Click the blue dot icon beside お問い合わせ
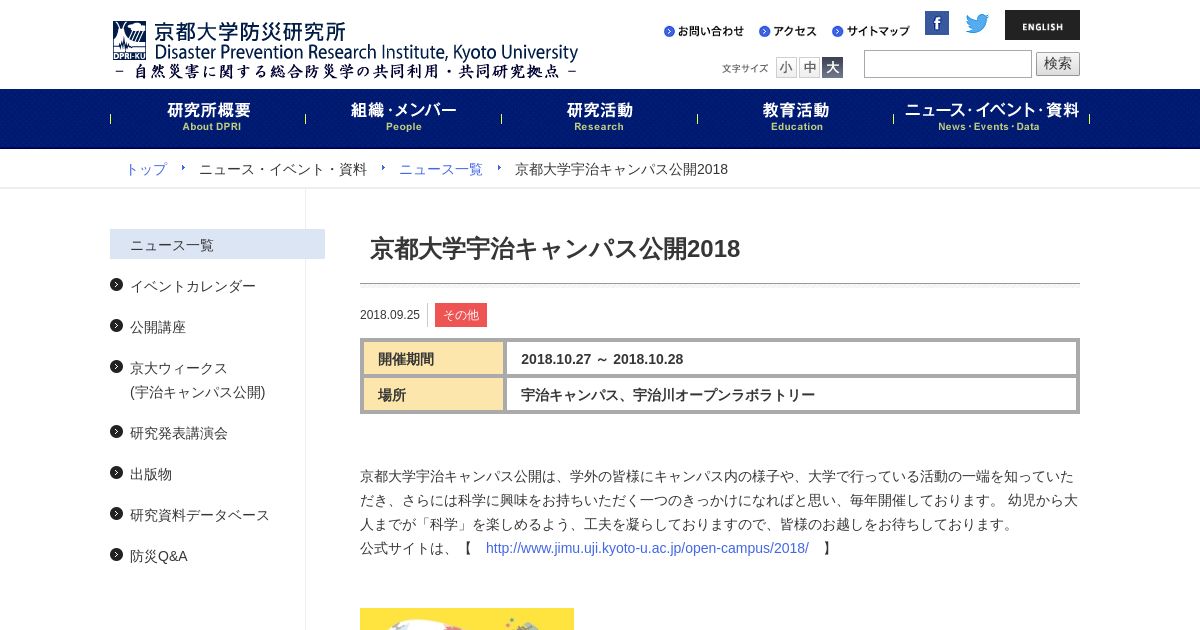 [x=669, y=31]
